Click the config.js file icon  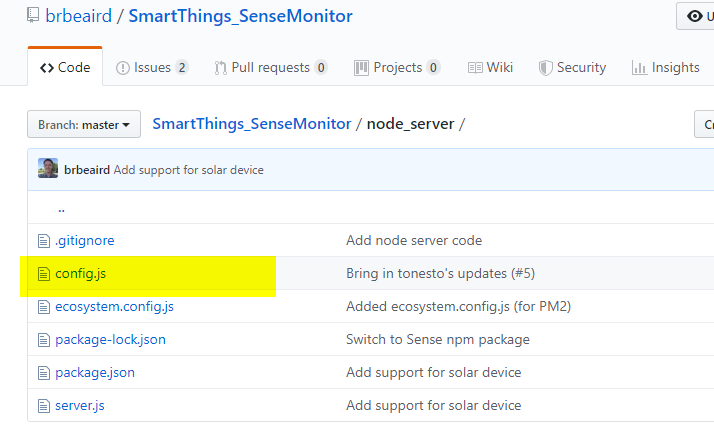tap(43, 273)
